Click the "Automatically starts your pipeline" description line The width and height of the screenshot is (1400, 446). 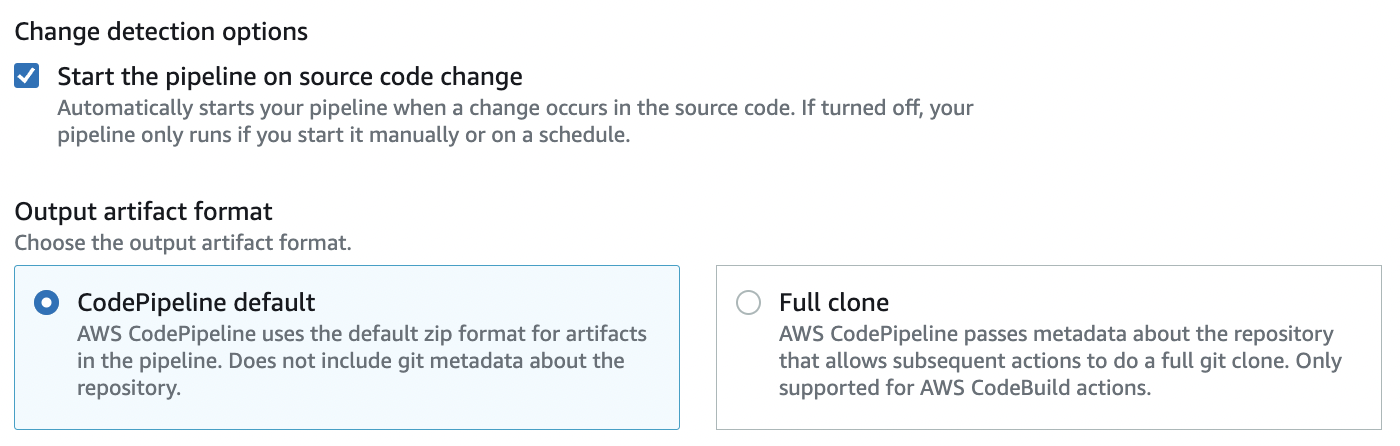400,107
